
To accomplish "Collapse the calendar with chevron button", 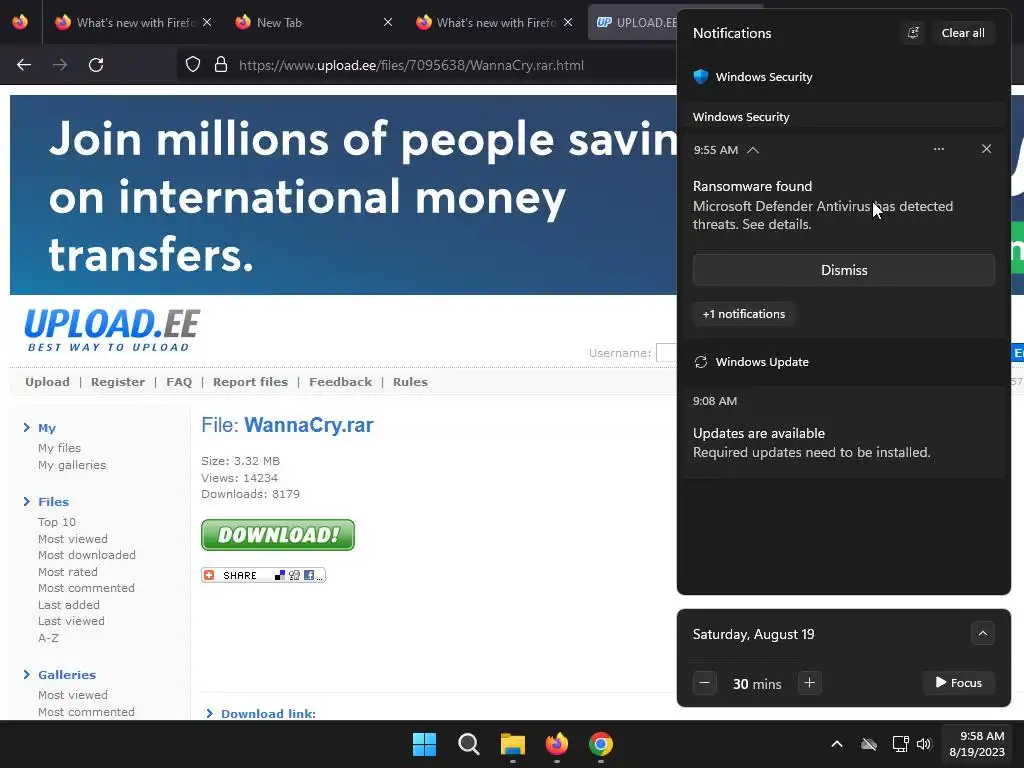I will point(982,633).
